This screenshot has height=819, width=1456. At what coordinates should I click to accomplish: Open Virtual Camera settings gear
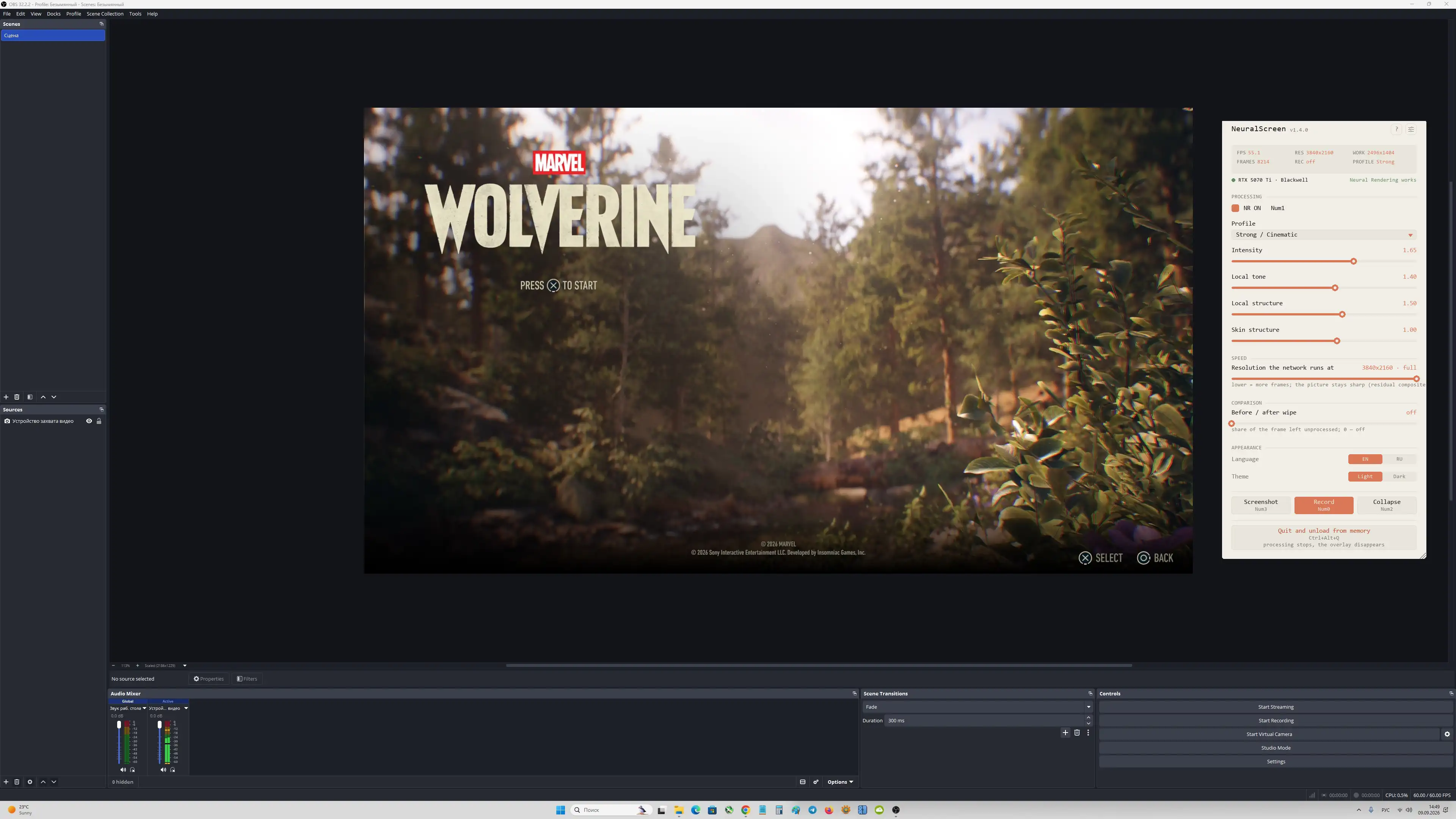pos(1447,734)
